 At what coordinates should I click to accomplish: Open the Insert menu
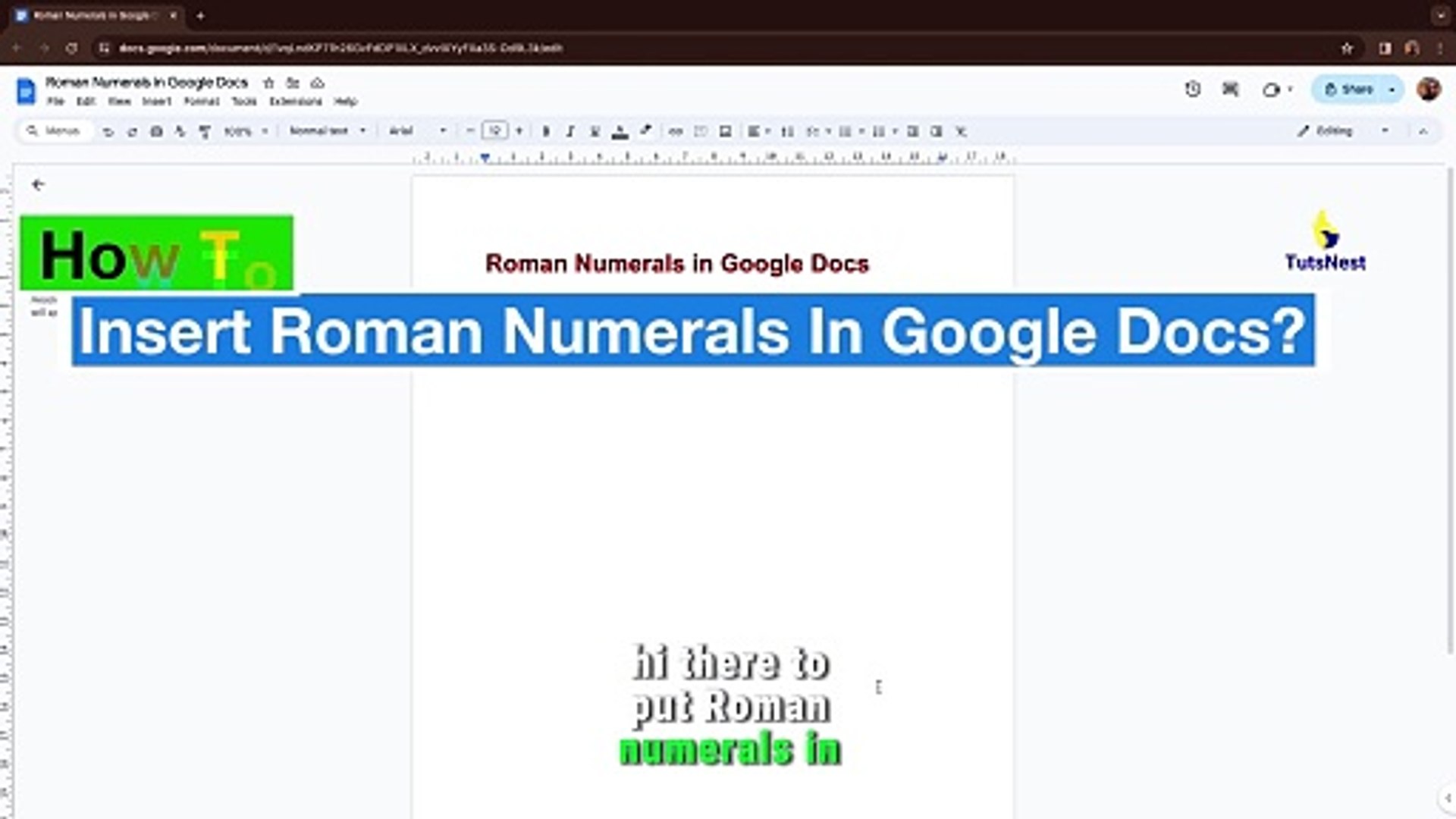[157, 102]
